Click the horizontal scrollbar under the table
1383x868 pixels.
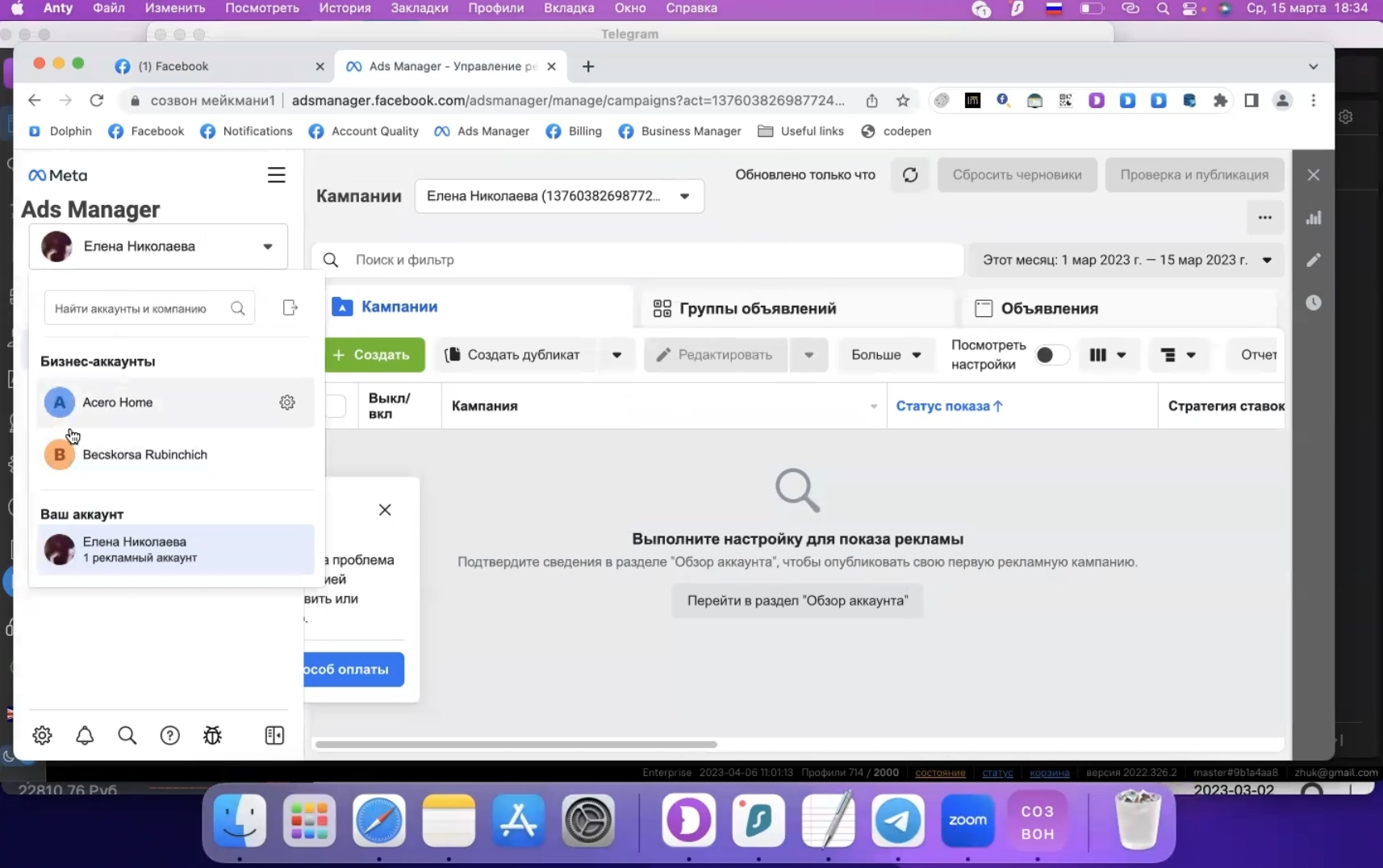(516, 744)
